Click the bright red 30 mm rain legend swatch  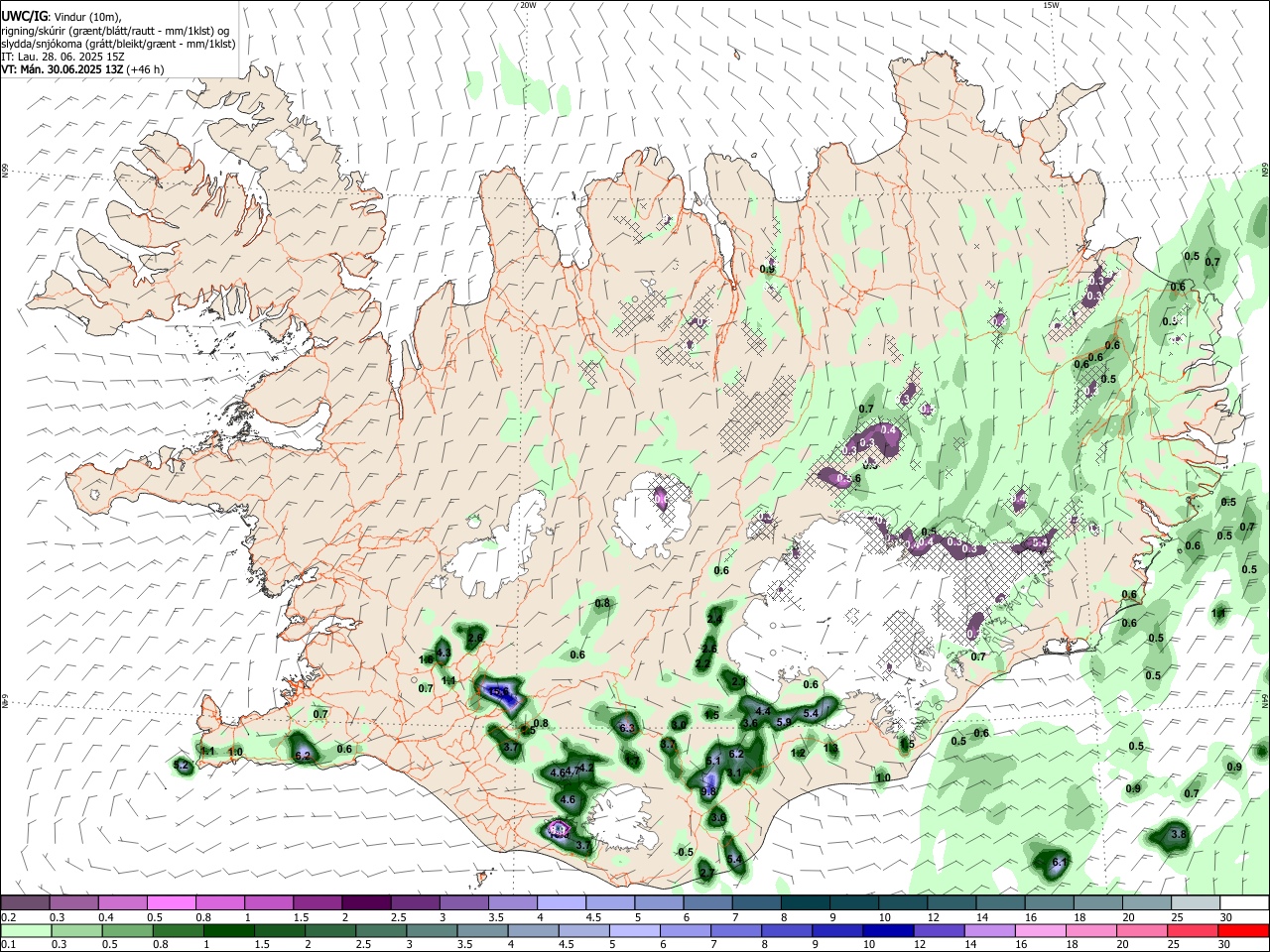[x=1243, y=930]
